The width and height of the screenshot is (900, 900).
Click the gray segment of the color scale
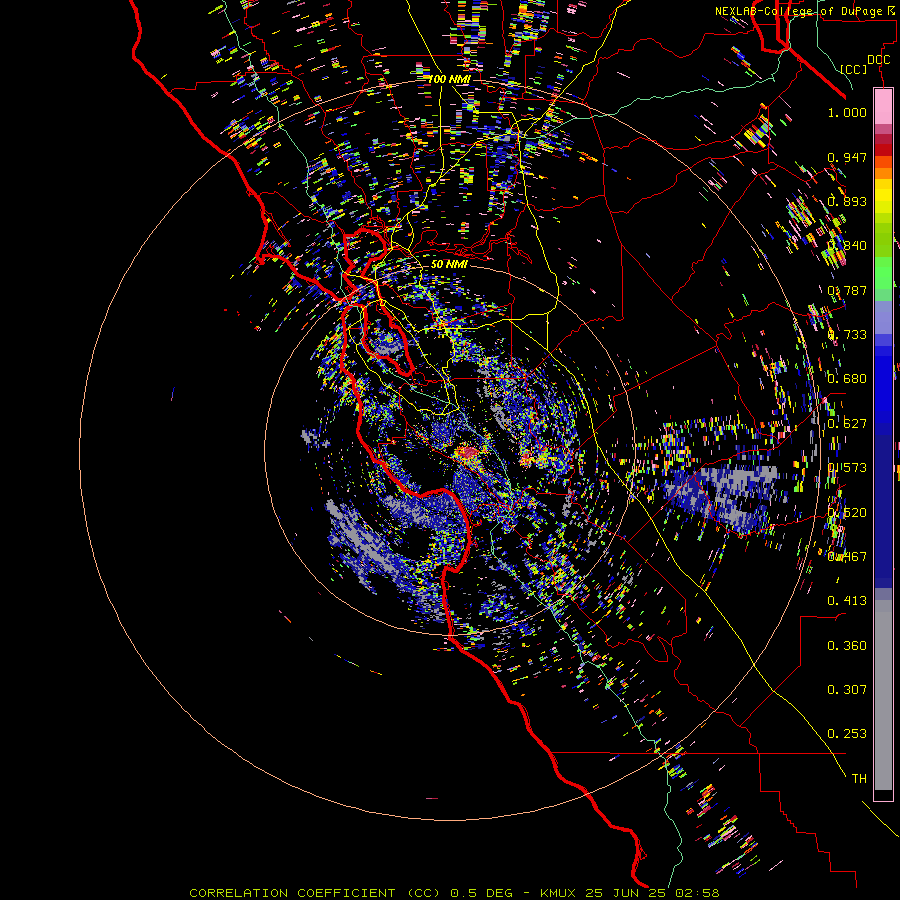[883, 696]
